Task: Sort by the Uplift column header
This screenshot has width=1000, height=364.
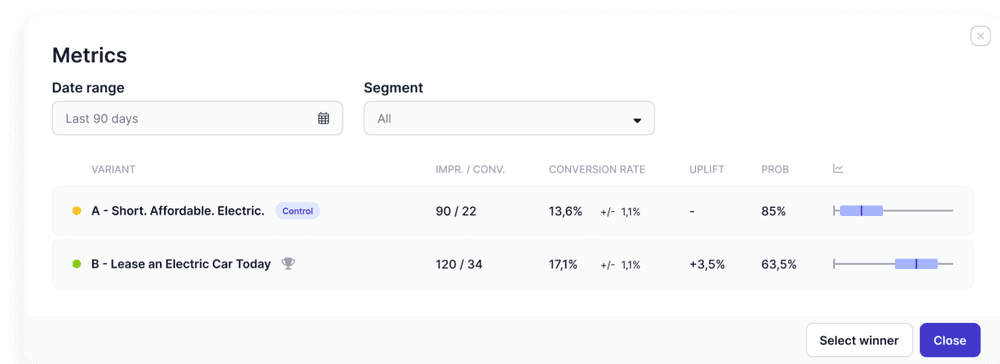Action: tap(707, 169)
